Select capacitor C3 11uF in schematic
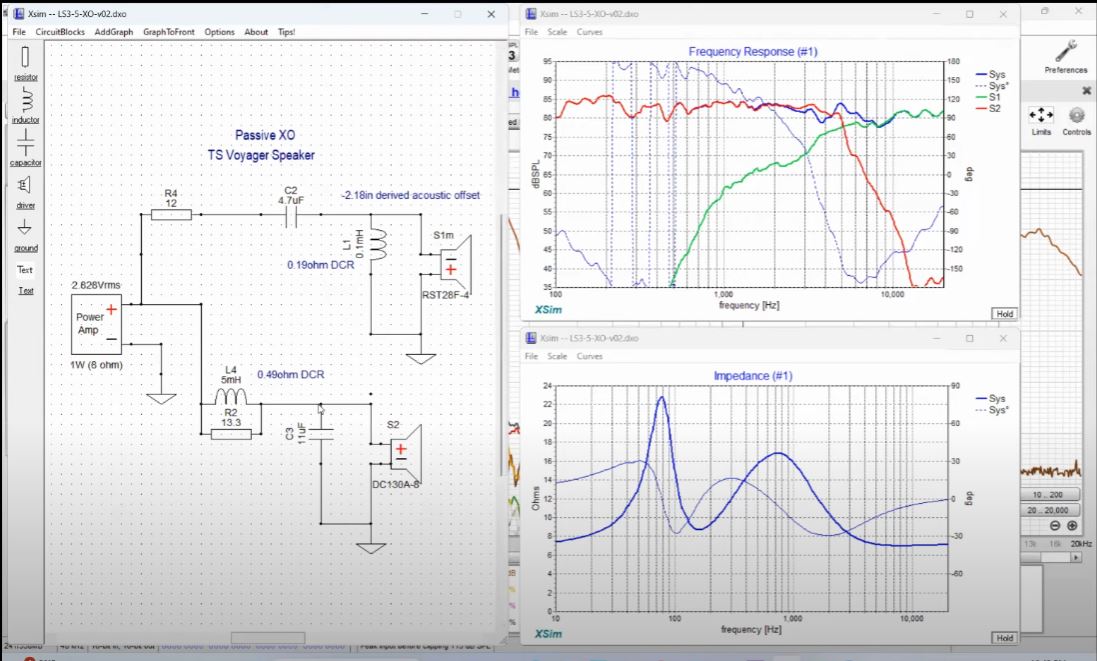Viewport: 1097px width, 661px height. pos(321,434)
